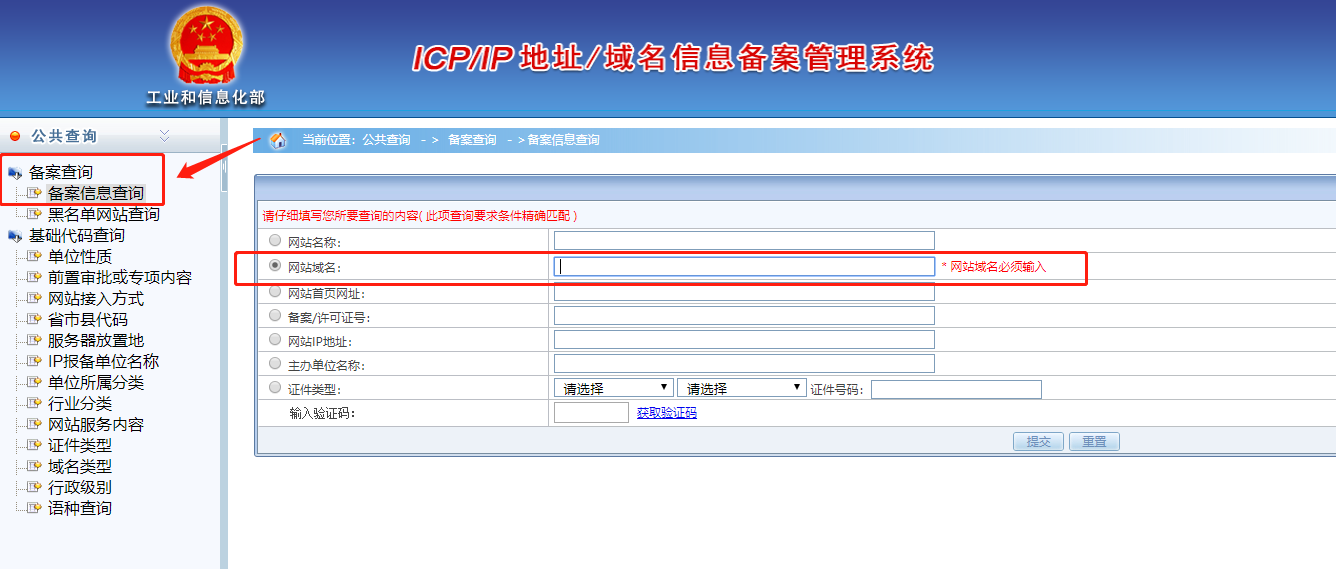Click the 网站首页网址 input field

pos(744,292)
